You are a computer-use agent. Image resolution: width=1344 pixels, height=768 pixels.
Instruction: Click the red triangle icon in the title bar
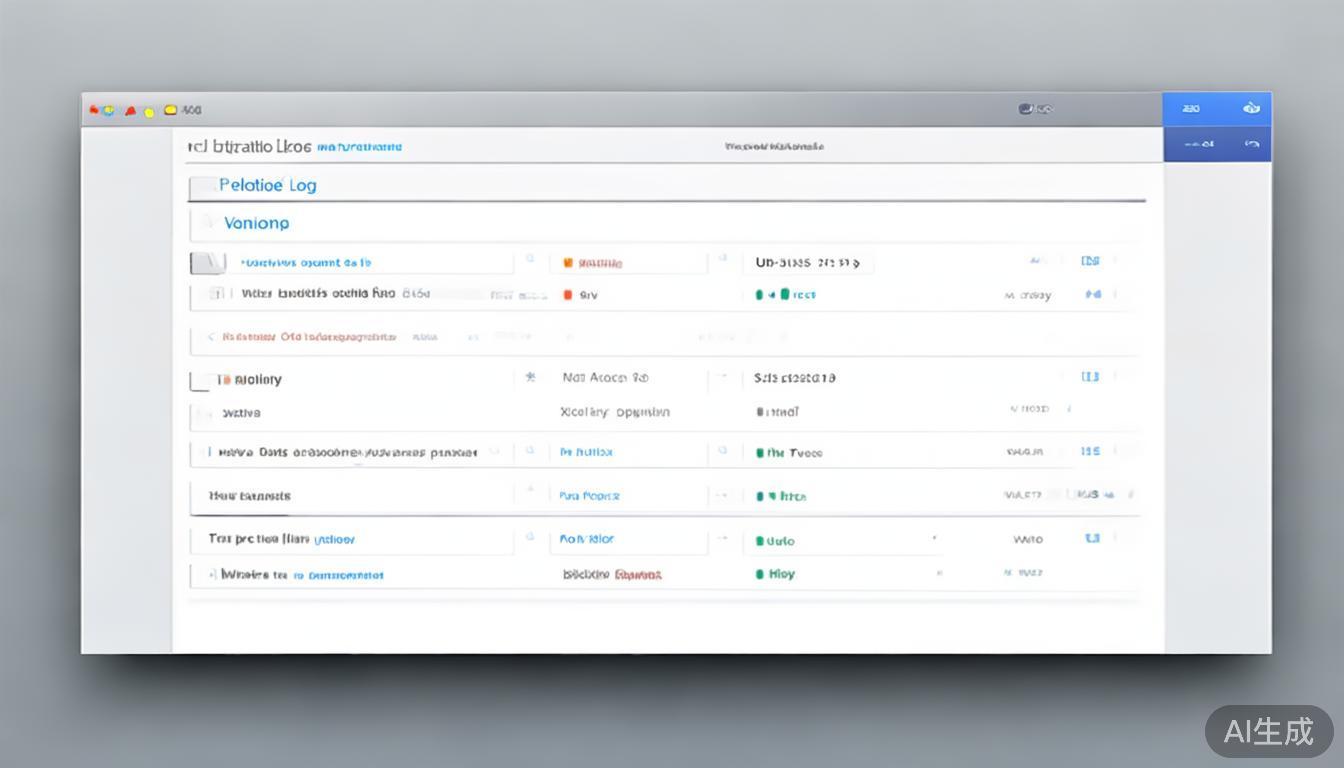click(x=130, y=110)
